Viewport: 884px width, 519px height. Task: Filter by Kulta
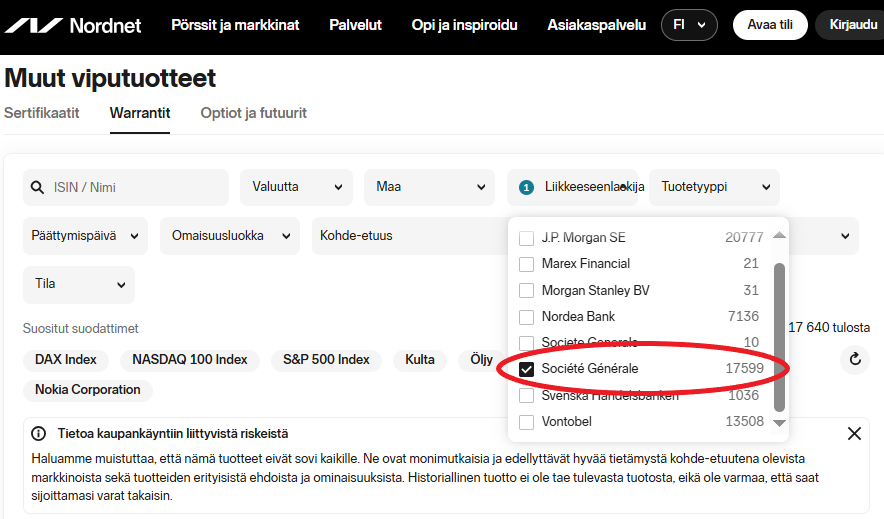(420, 360)
